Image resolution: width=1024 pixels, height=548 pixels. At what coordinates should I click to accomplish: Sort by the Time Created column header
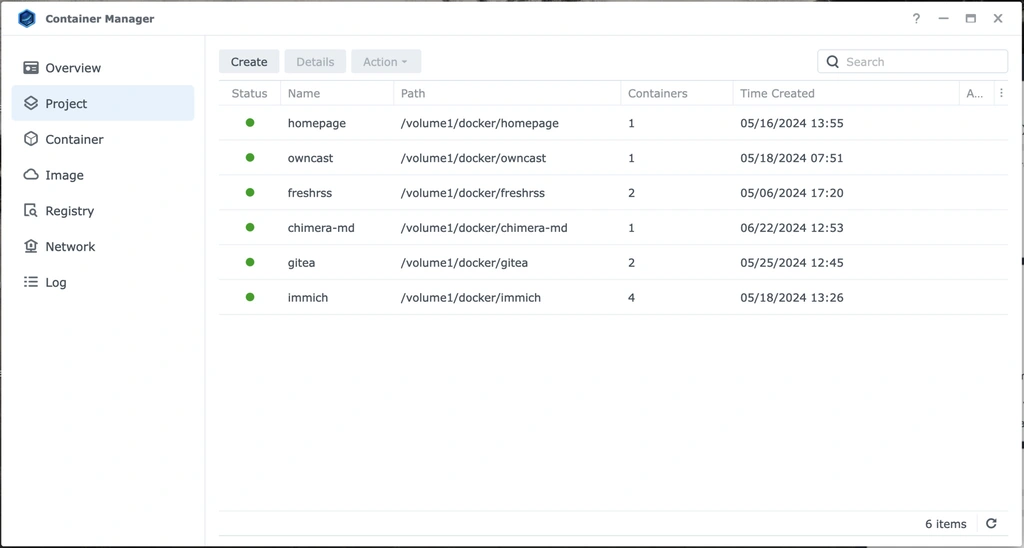(846, 93)
